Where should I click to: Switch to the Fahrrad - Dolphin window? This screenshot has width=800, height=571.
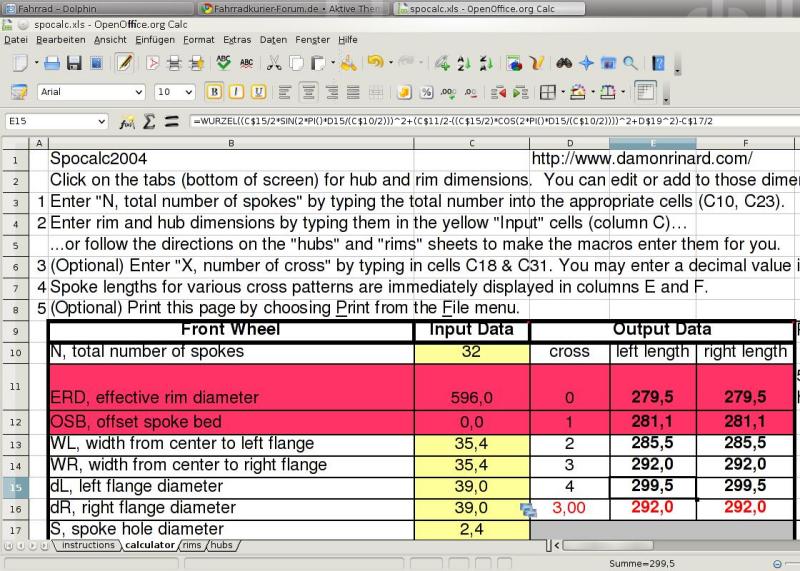[x=97, y=8]
